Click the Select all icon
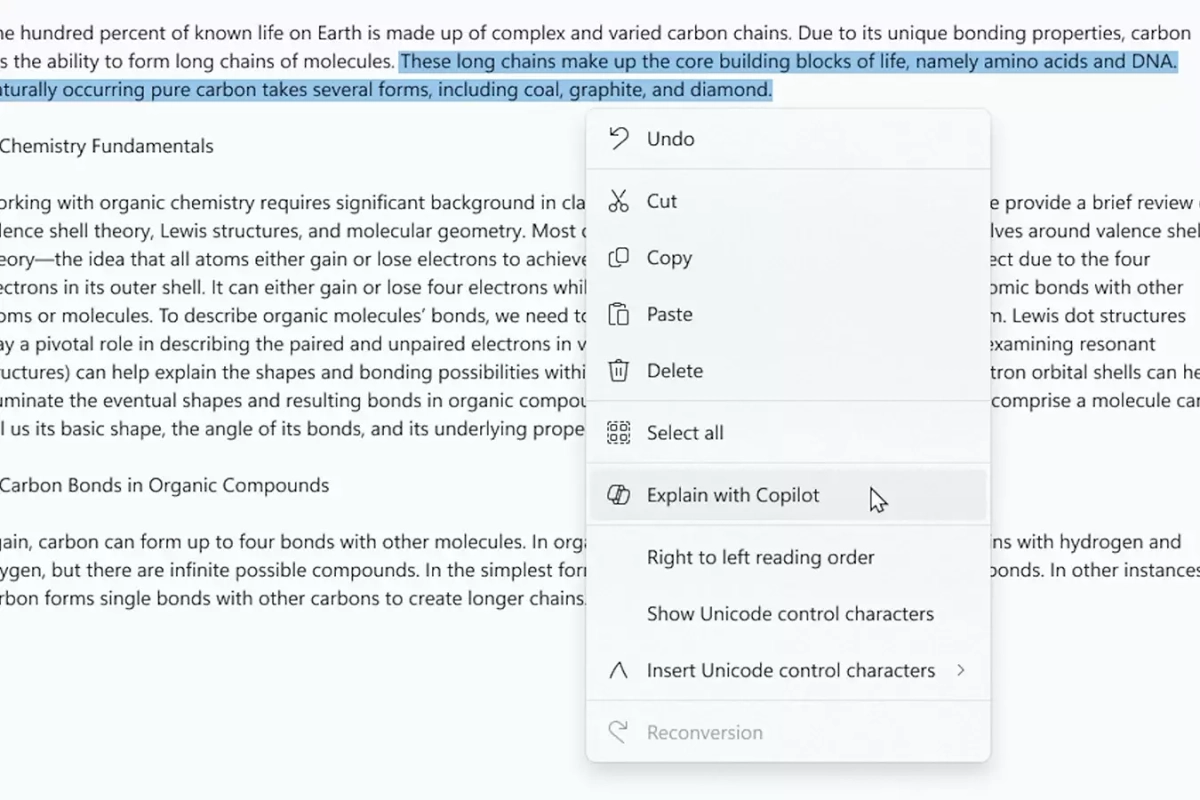The height and width of the screenshot is (800, 1200). (x=619, y=433)
